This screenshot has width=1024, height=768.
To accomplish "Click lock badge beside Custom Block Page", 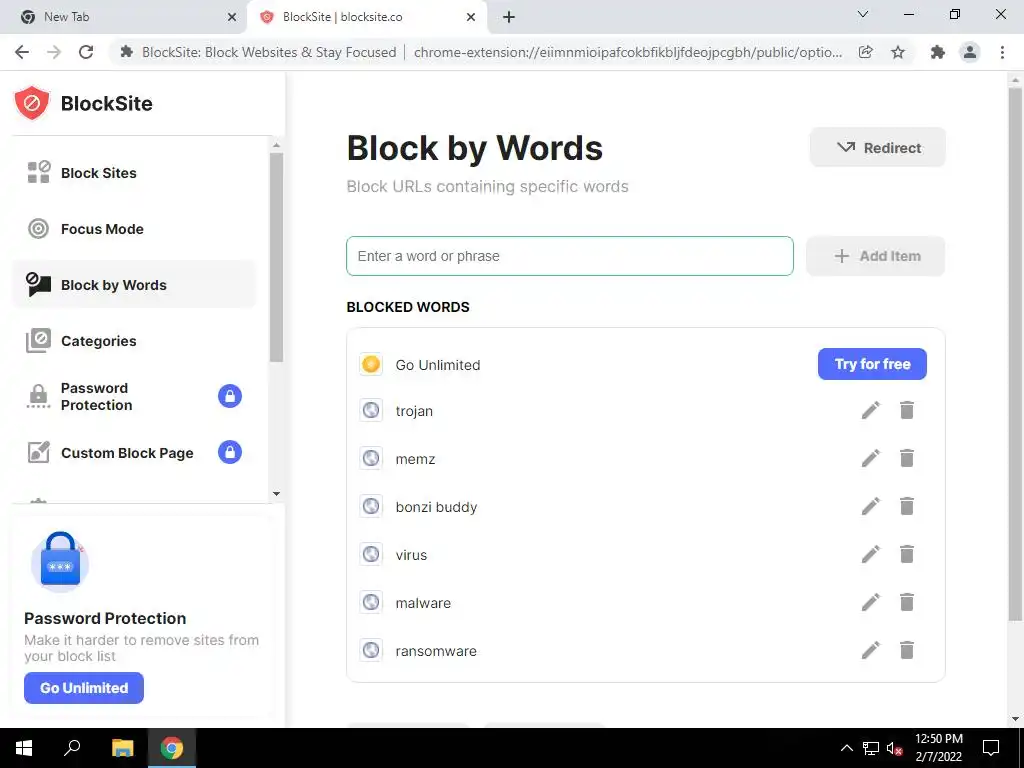I will pos(230,452).
